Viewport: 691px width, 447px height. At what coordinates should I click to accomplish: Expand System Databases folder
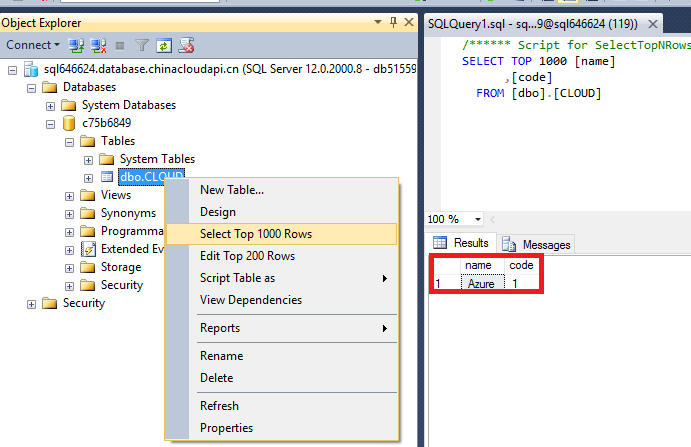50,106
